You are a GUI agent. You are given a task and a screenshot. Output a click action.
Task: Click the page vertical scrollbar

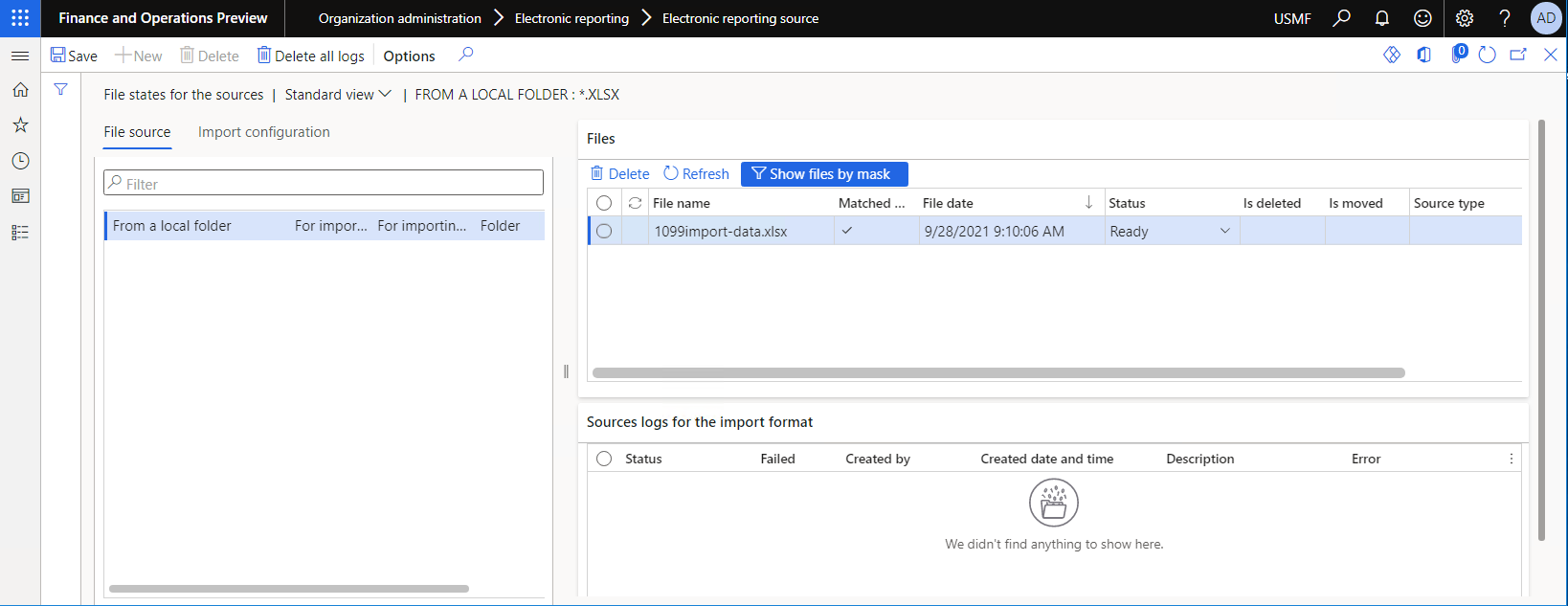coord(1541,330)
